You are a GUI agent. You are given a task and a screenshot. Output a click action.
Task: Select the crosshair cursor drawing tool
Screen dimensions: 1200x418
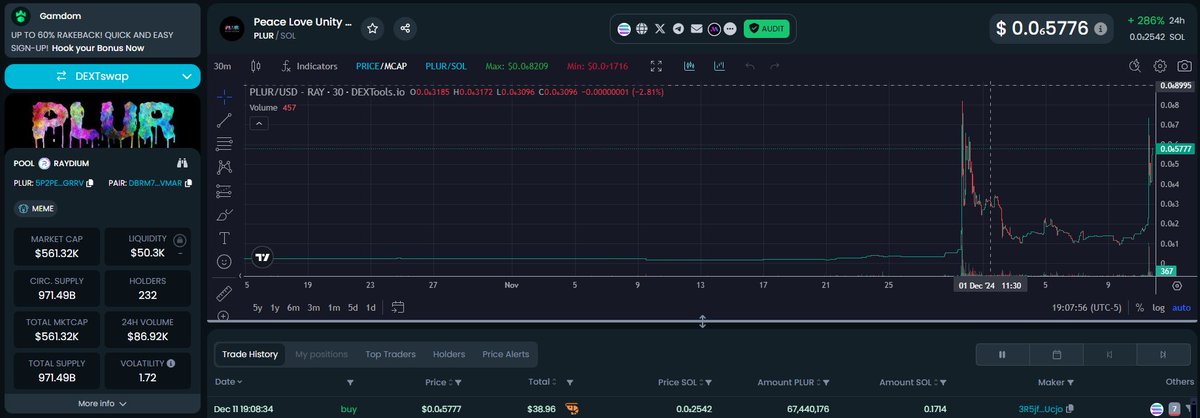[224, 97]
